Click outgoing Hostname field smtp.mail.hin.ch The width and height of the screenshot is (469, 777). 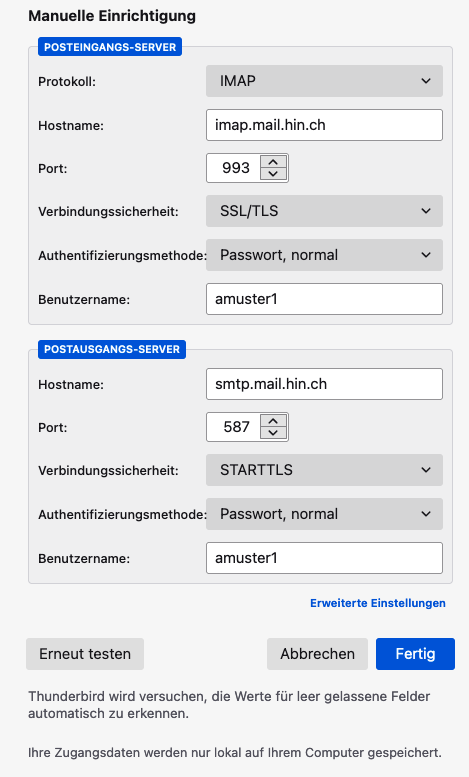pos(324,384)
